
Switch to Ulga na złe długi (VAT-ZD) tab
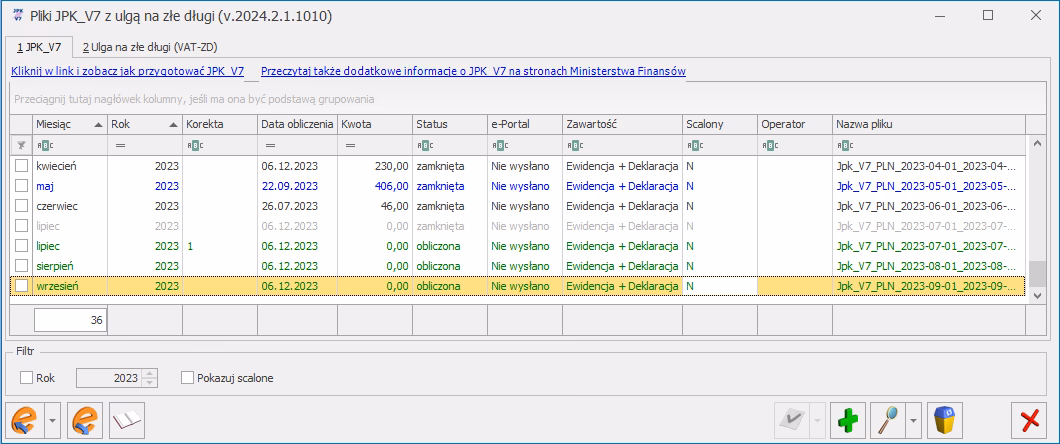(150, 47)
